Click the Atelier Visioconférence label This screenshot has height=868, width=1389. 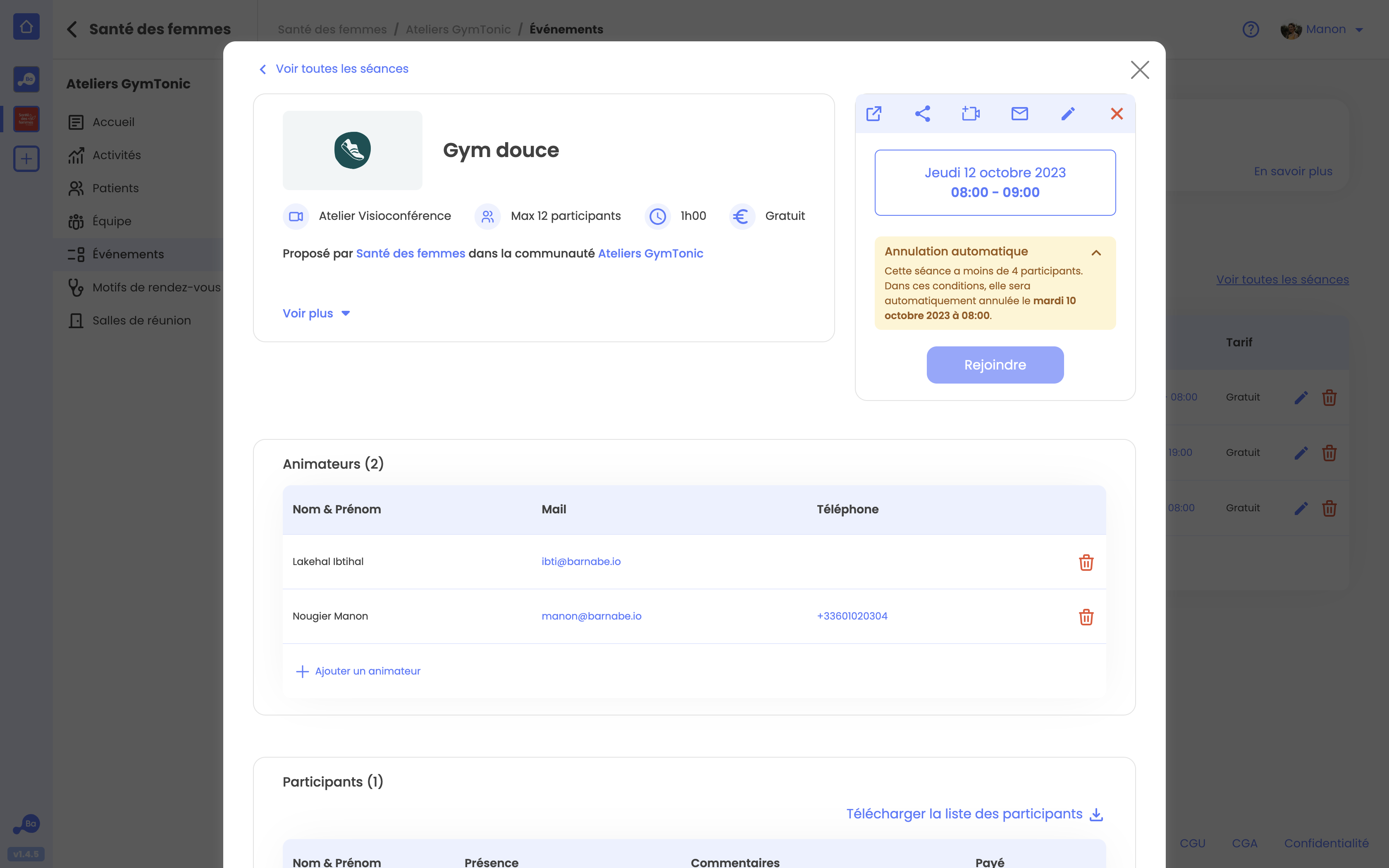click(384, 216)
